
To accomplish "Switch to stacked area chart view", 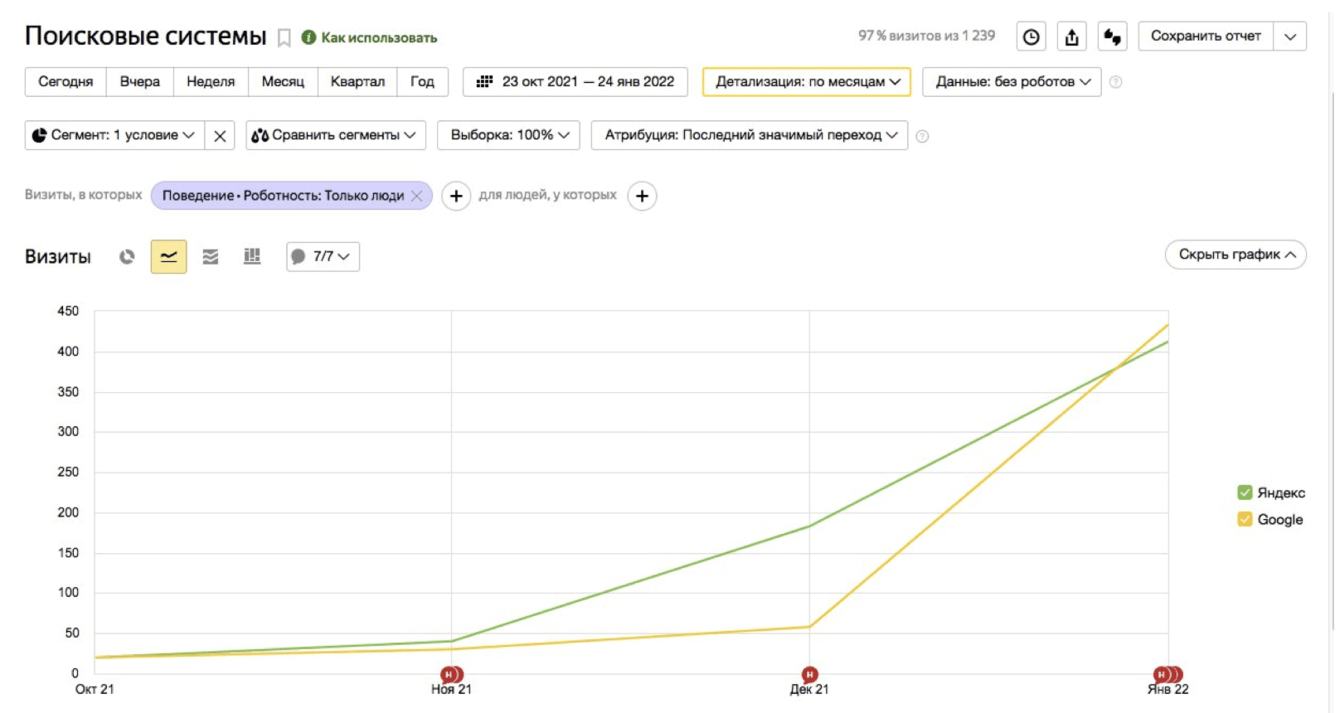I will 210,257.
